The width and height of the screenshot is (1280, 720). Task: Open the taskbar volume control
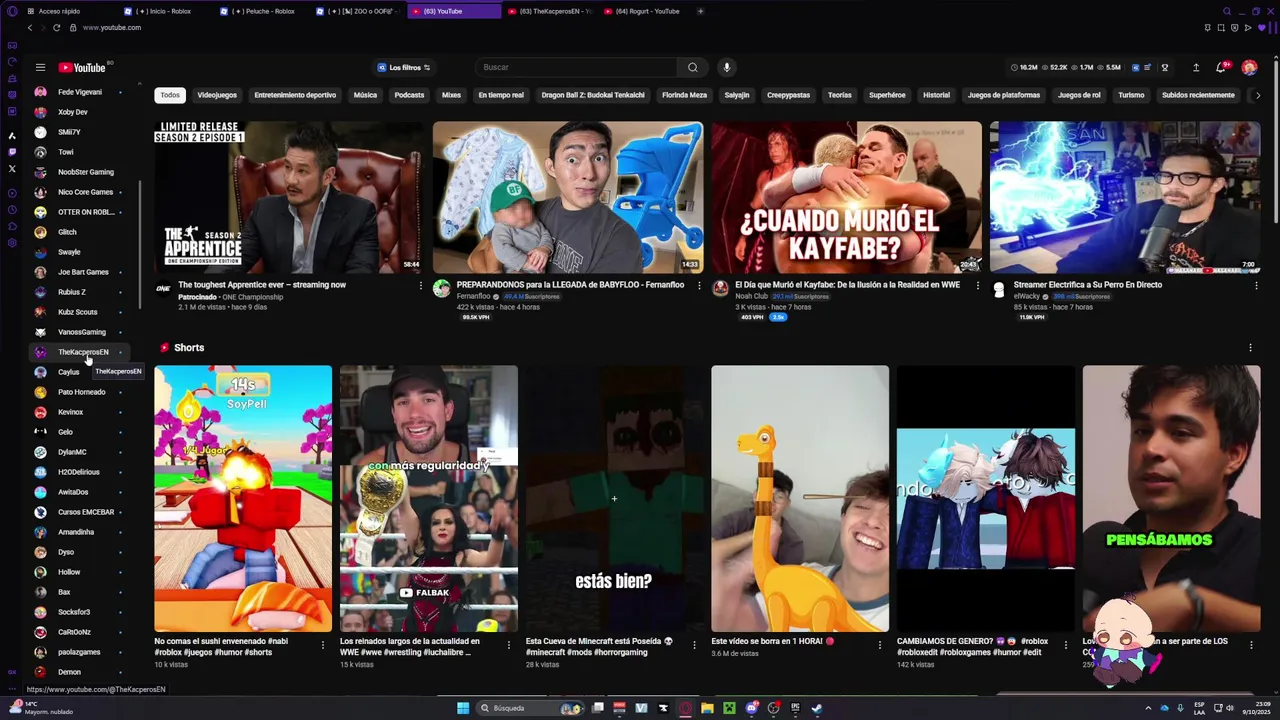tap(1230, 708)
